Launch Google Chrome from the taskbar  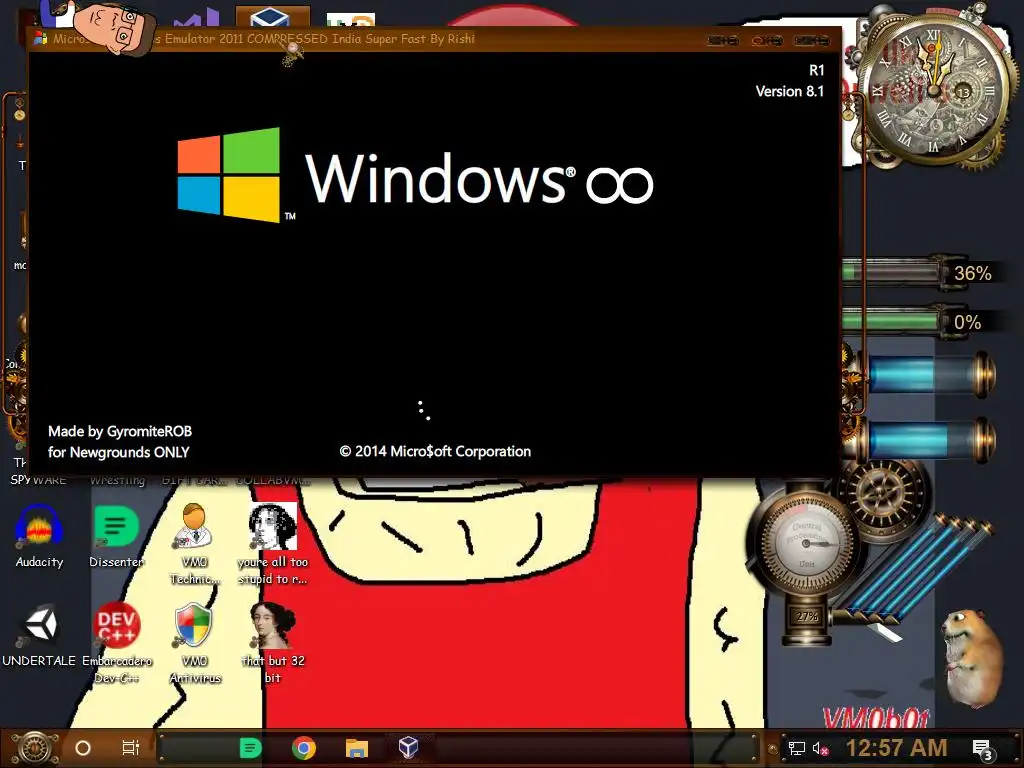(x=304, y=748)
